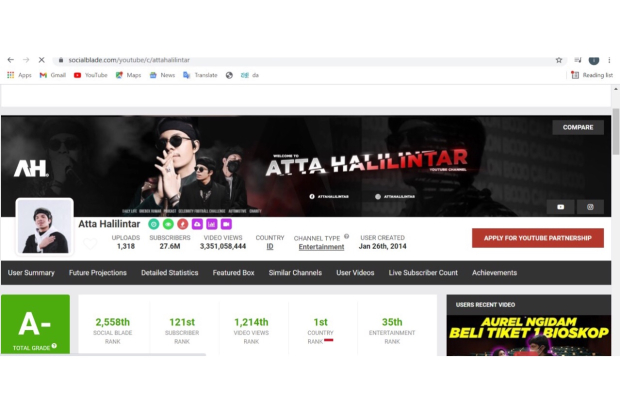Open the Chrome three-dot menu
Viewport: 620px width, 413px height.
coord(609,60)
